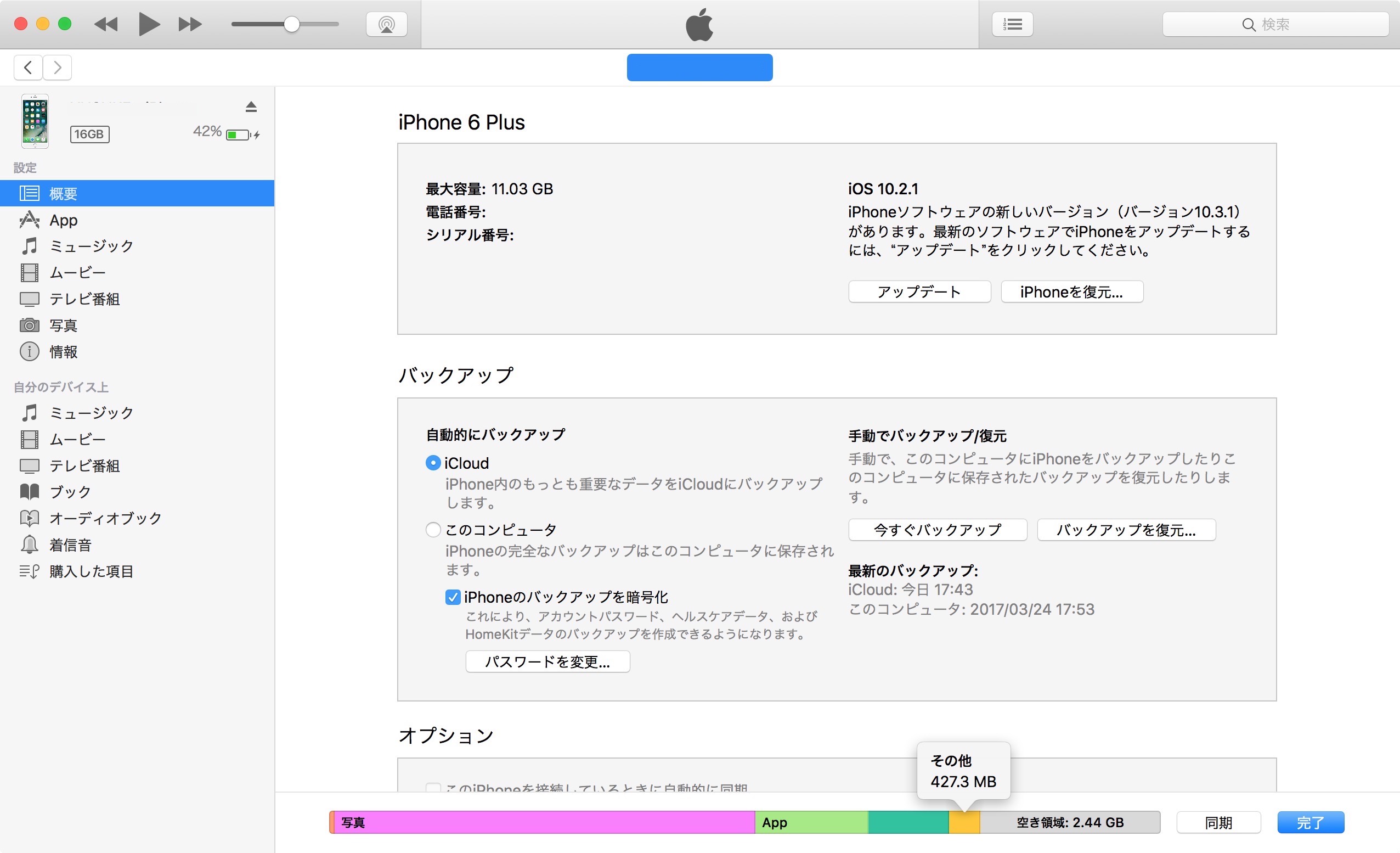Click the iOS 10.2.1 version text
The height and width of the screenshot is (853, 1400).
[883, 189]
